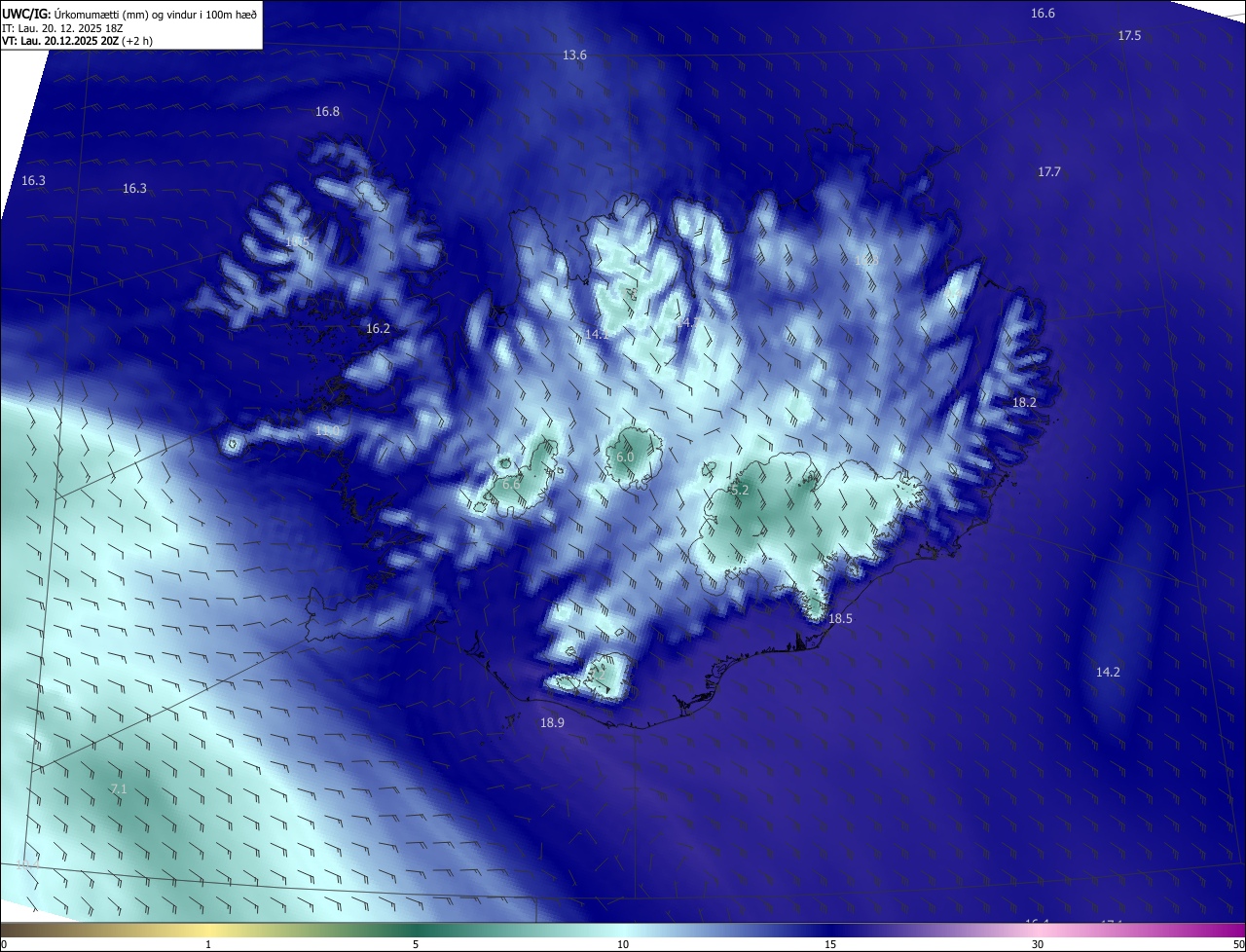The image size is (1246, 952).
Task: Click the 0 tick on the color scale
Action: [x=4, y=944]
